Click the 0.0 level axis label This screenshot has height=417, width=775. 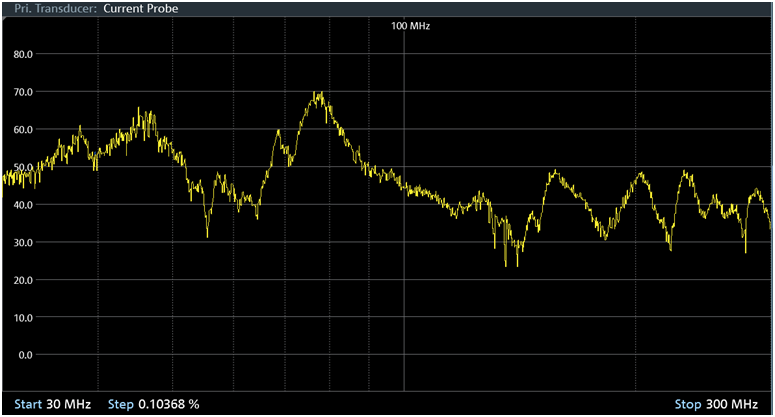(23, 355)
